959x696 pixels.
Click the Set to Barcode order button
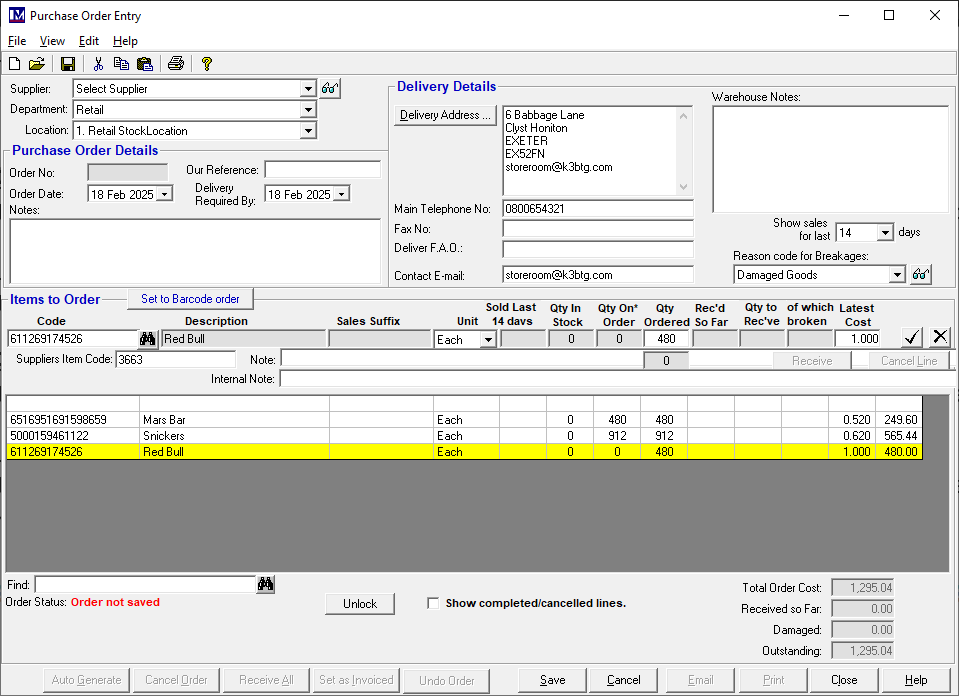[190, 299]
